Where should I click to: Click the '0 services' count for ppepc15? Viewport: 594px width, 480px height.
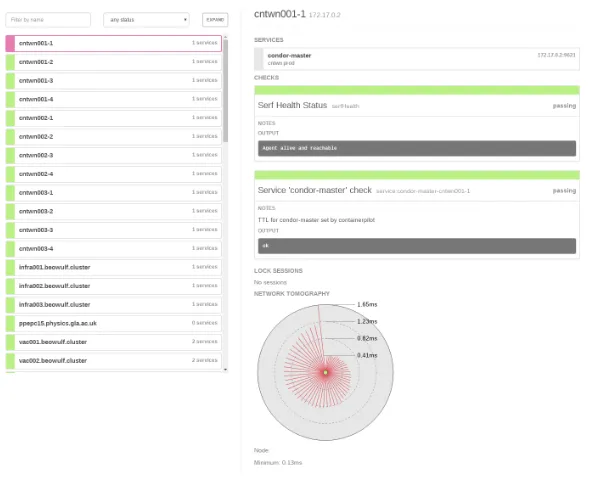coord(205,323)
